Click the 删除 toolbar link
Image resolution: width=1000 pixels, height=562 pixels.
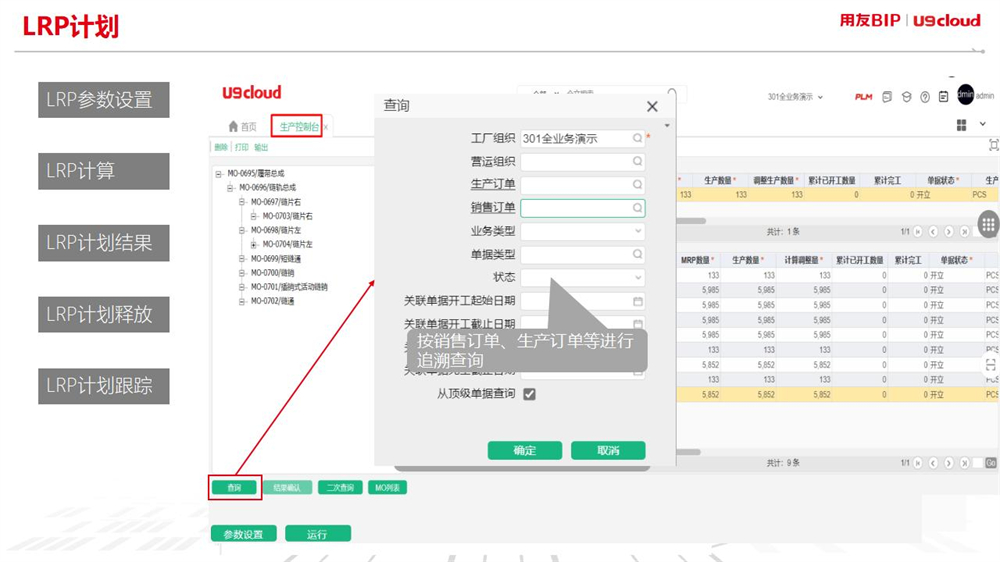[x=221, y=147]
